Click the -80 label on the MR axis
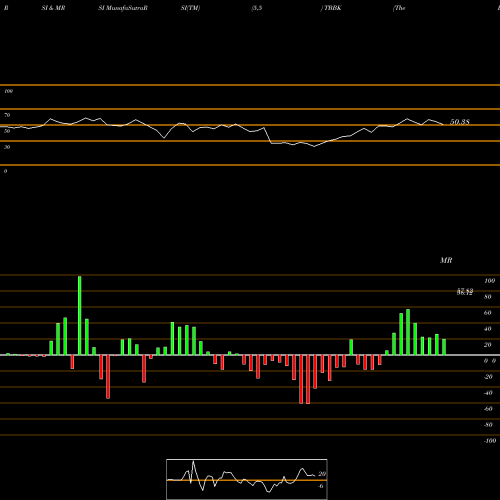 [x=488, y=425]
